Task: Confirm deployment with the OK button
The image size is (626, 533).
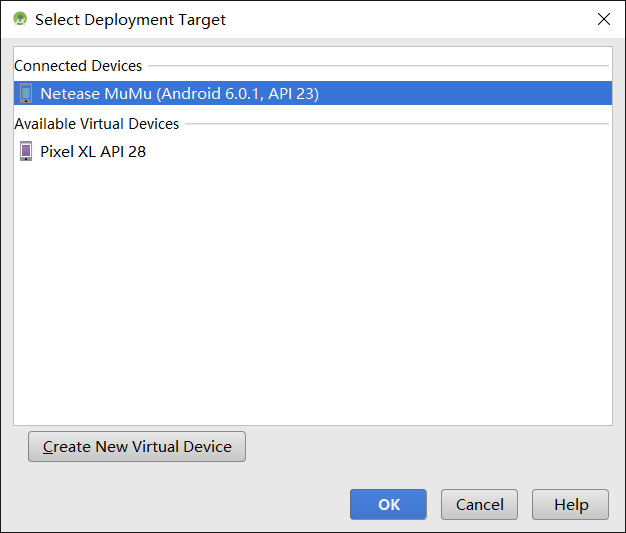Action: (x=388, y=505)
